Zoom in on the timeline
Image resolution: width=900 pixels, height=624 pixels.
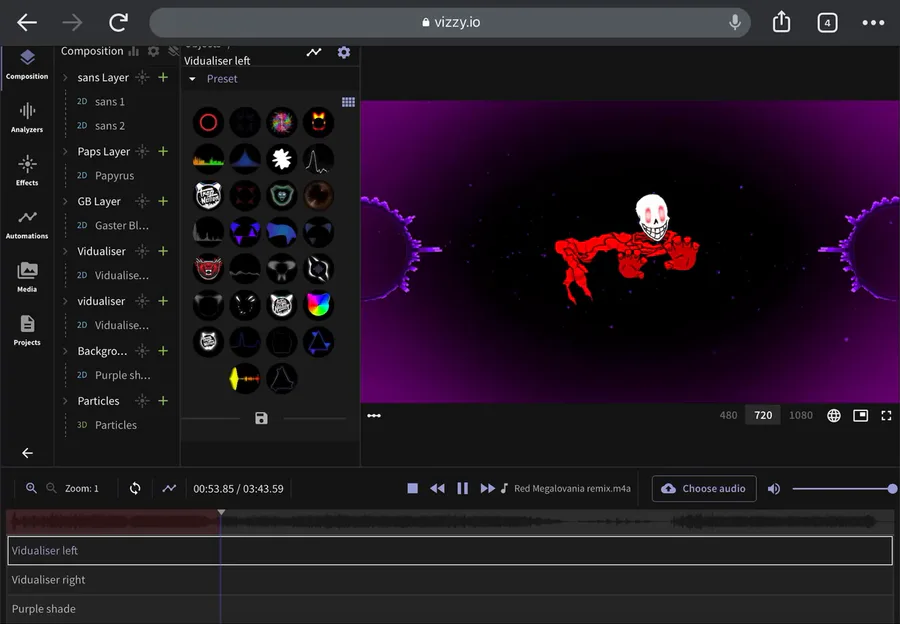click(31, 489)
